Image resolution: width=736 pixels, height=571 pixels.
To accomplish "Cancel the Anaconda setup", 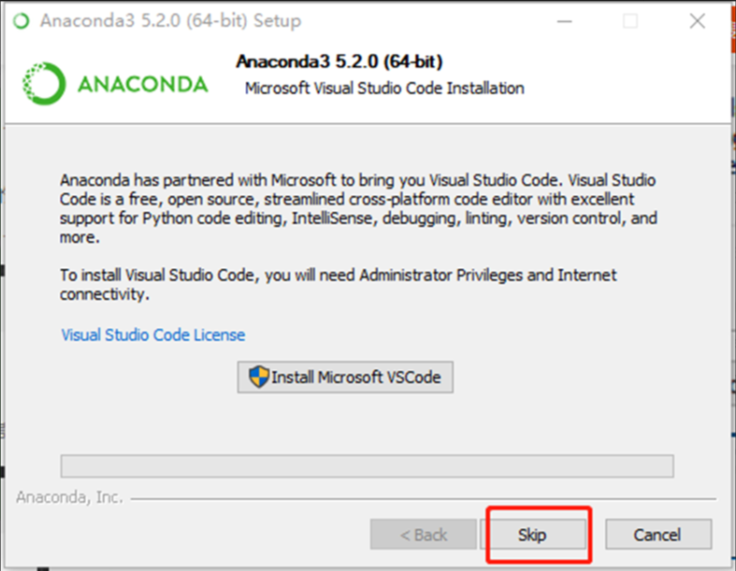I will 658,535.
